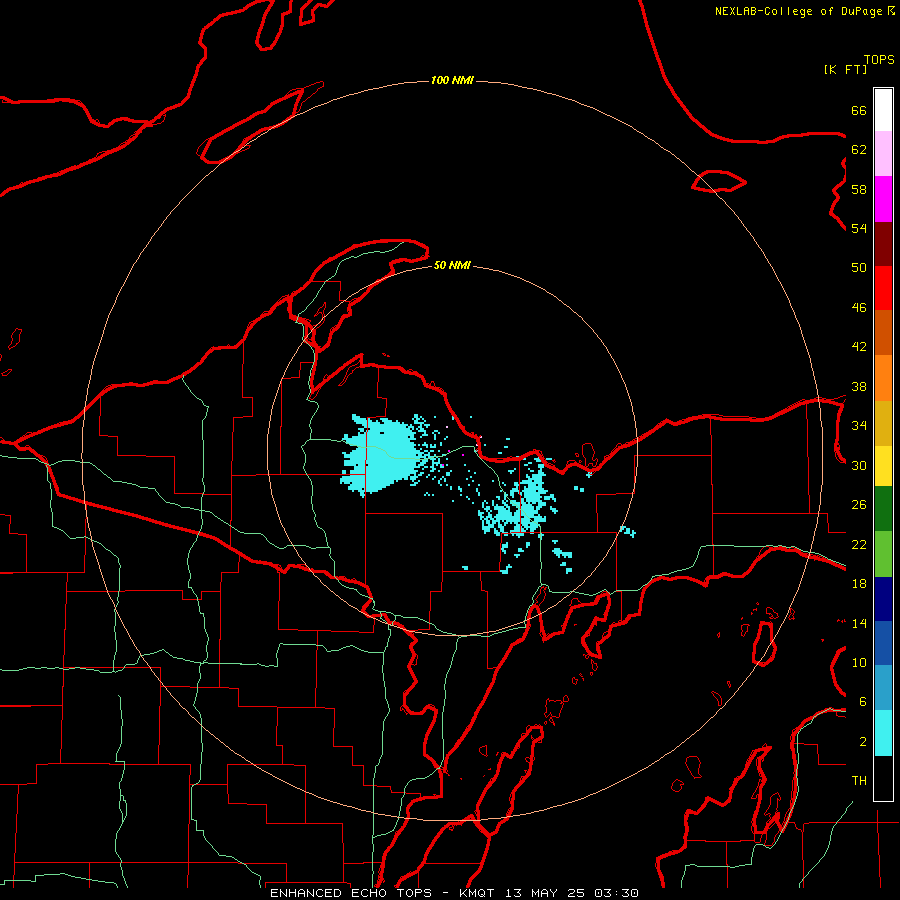Click the legend value '50'
This screenshot has width=900, height=900.
click(x=859, y=268)
